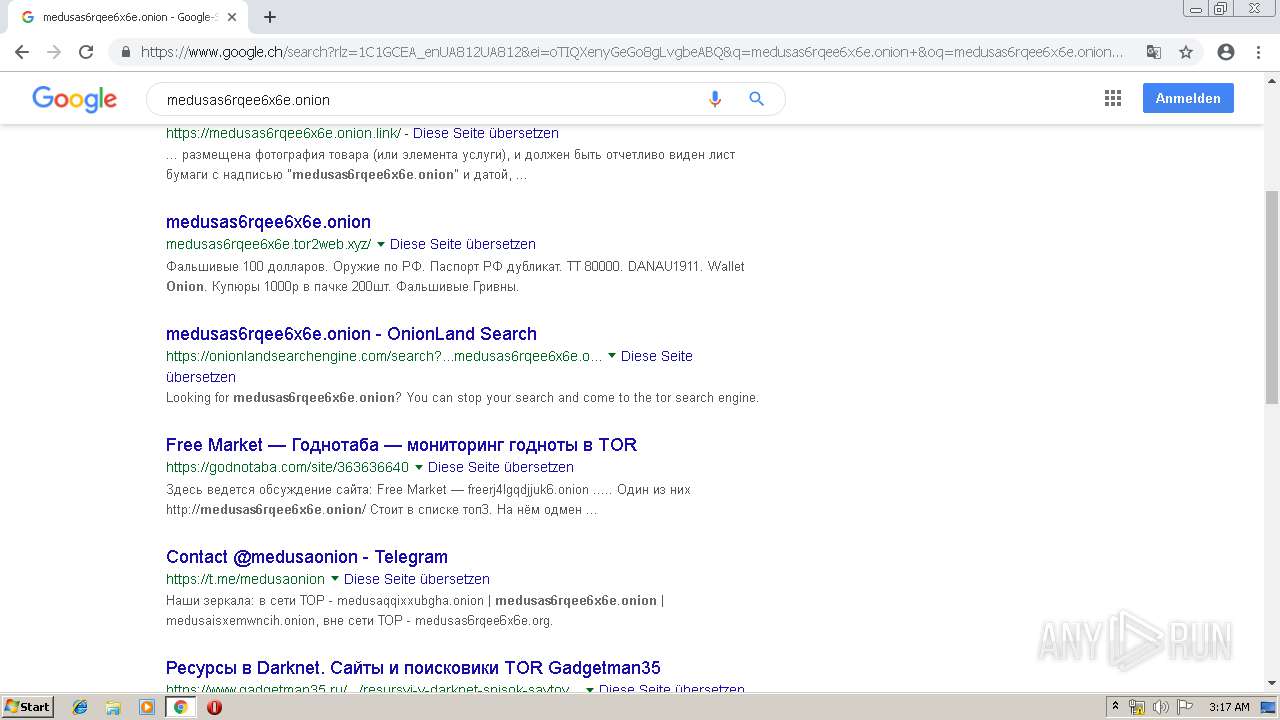
Task: Expand dropdown arrow next to t.me/medusaonion URL
Action: pos(335,579)
